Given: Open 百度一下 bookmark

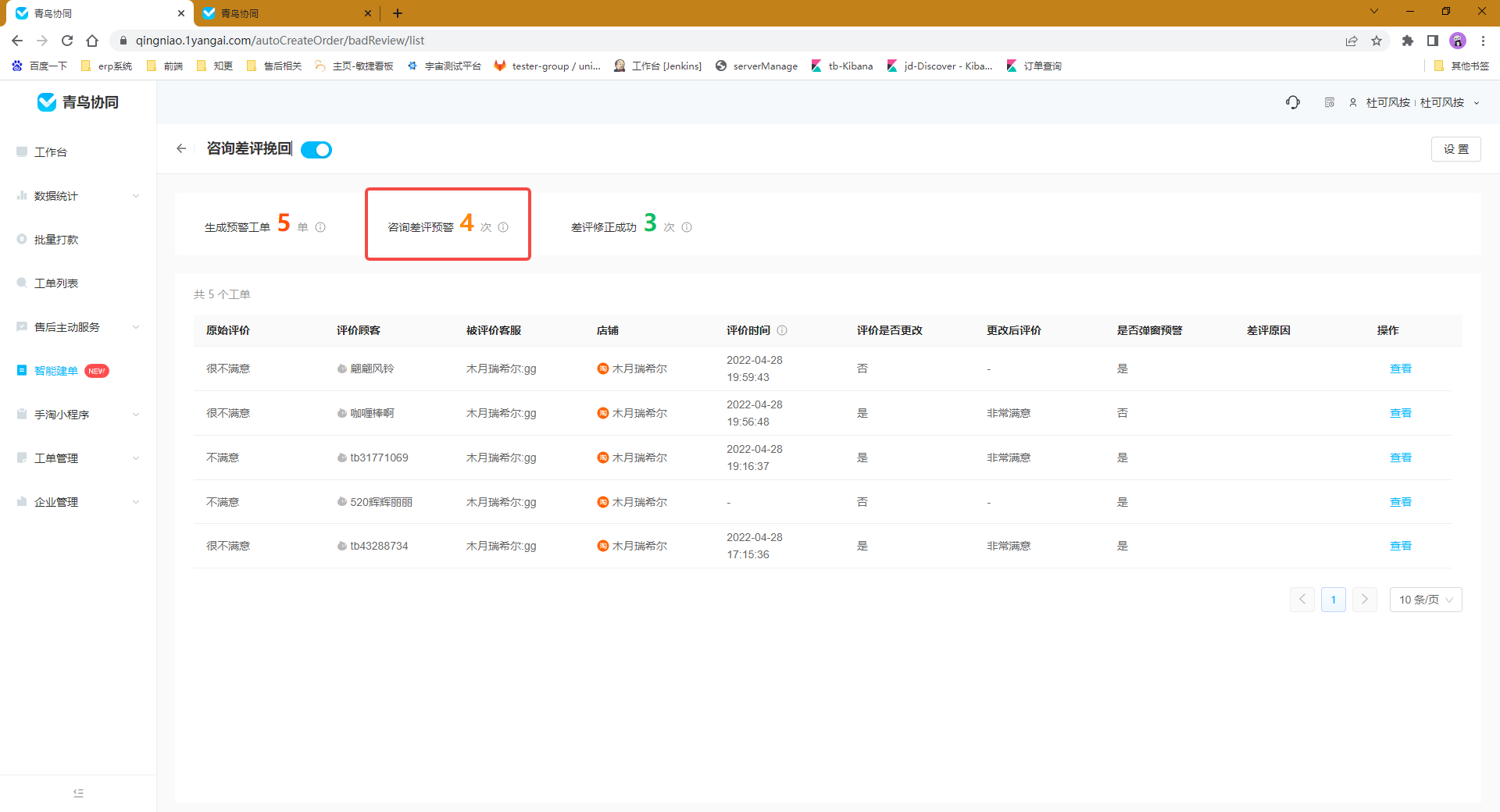Looking at the screenshot, I should point(40,66).
